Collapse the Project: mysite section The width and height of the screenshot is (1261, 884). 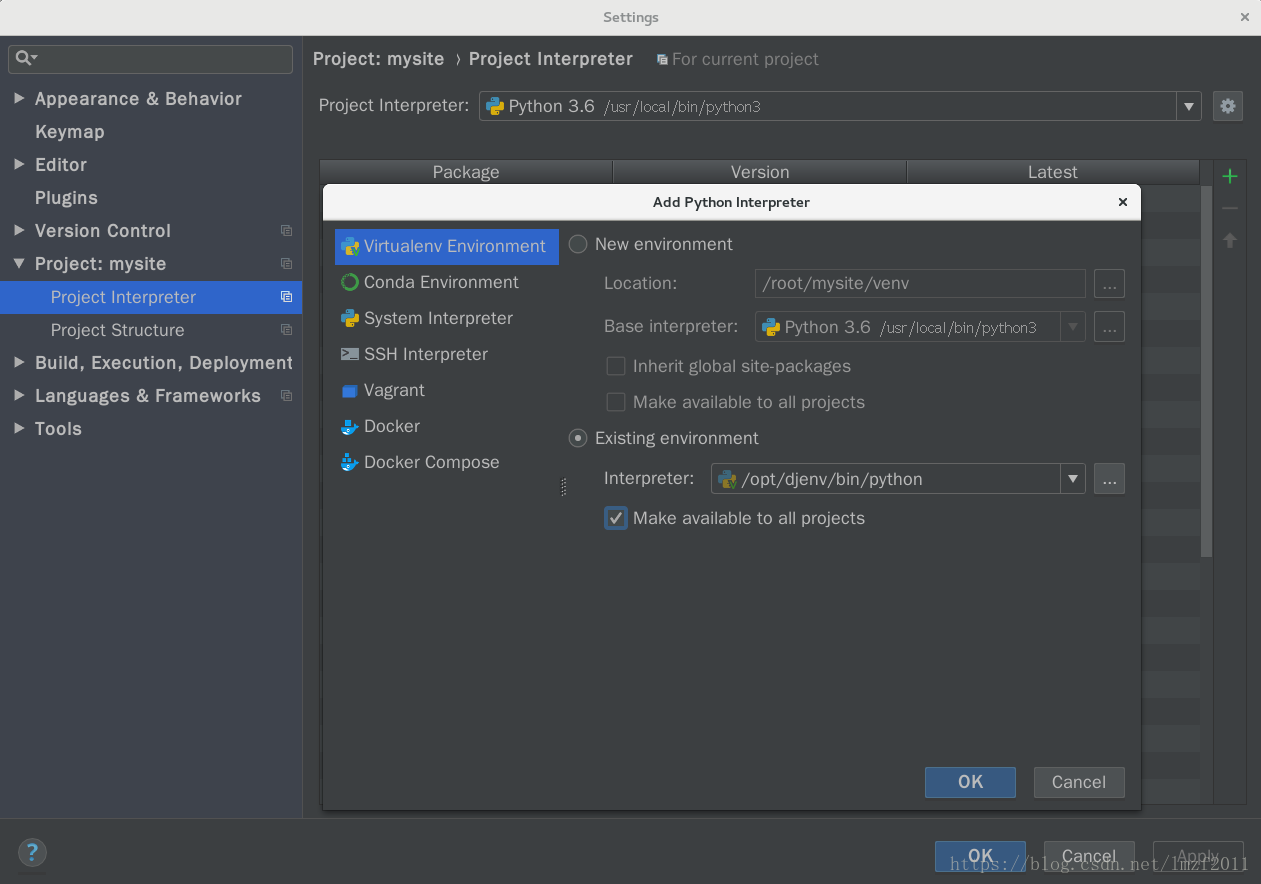point(19,263)
